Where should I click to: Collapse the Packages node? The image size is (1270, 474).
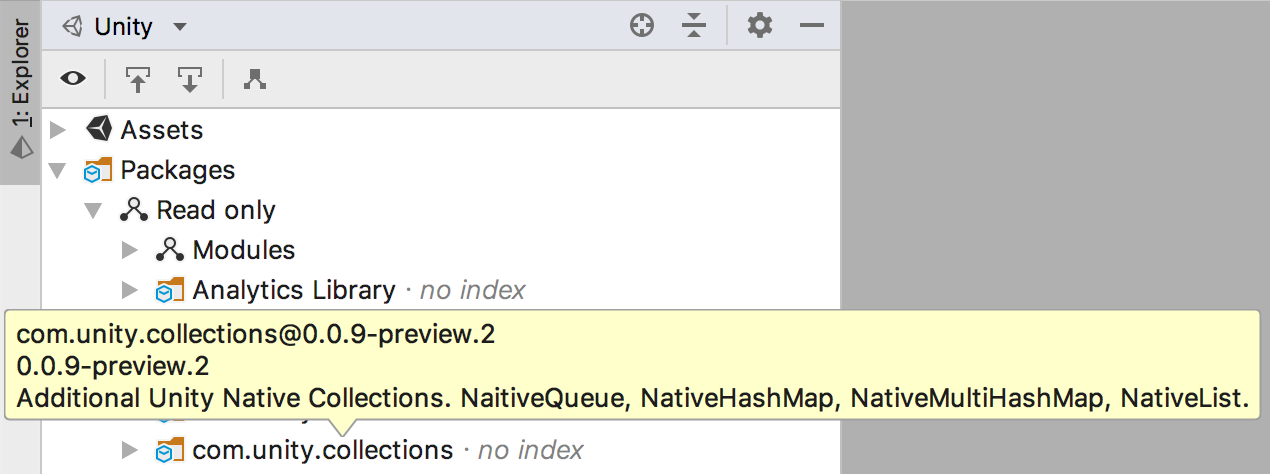coord(57,170)
